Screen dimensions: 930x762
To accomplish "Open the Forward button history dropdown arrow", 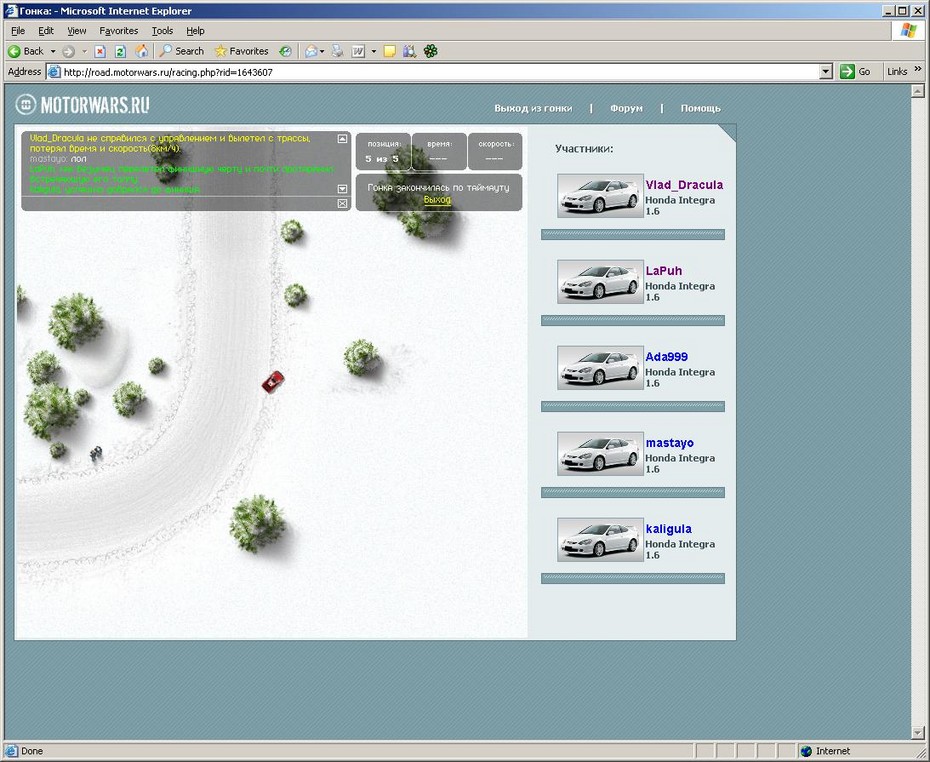I will [84, 52].
